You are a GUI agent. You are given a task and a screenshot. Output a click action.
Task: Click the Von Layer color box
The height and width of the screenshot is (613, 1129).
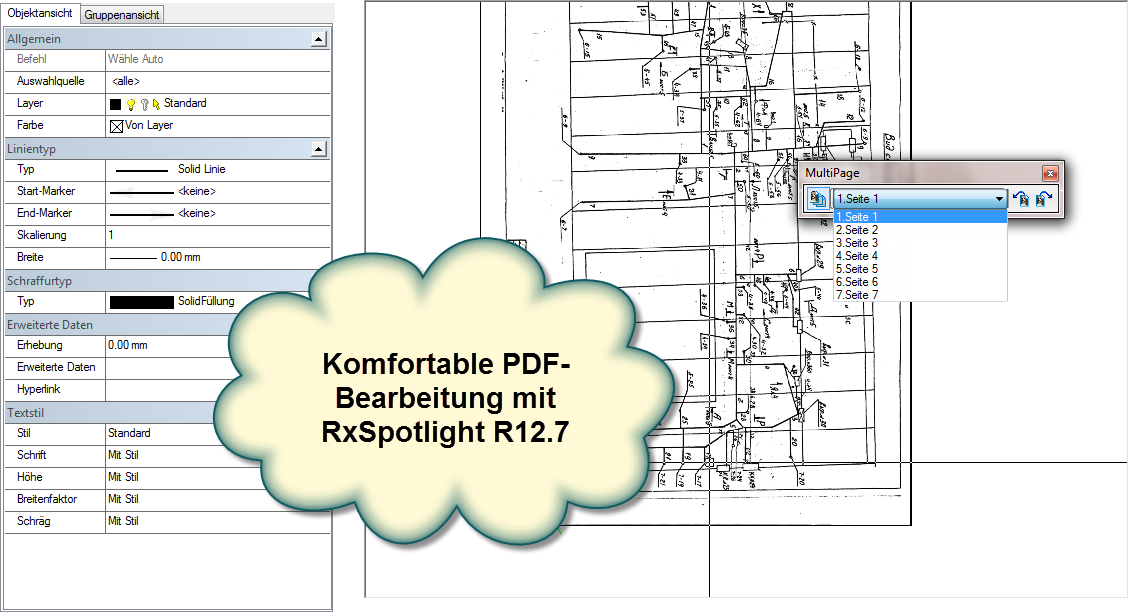116,126
